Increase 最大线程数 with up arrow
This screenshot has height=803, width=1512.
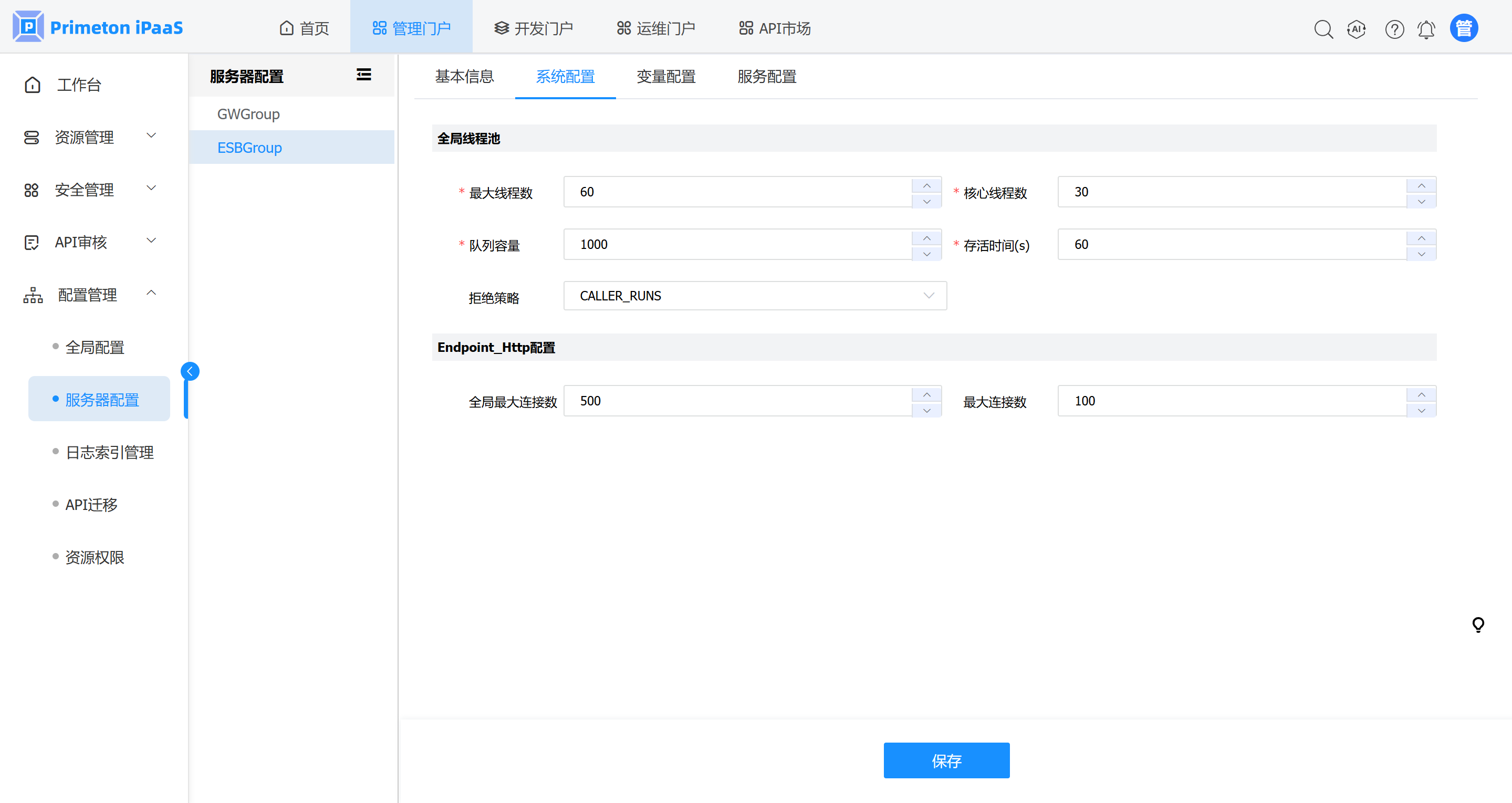[x=926, y=185]
